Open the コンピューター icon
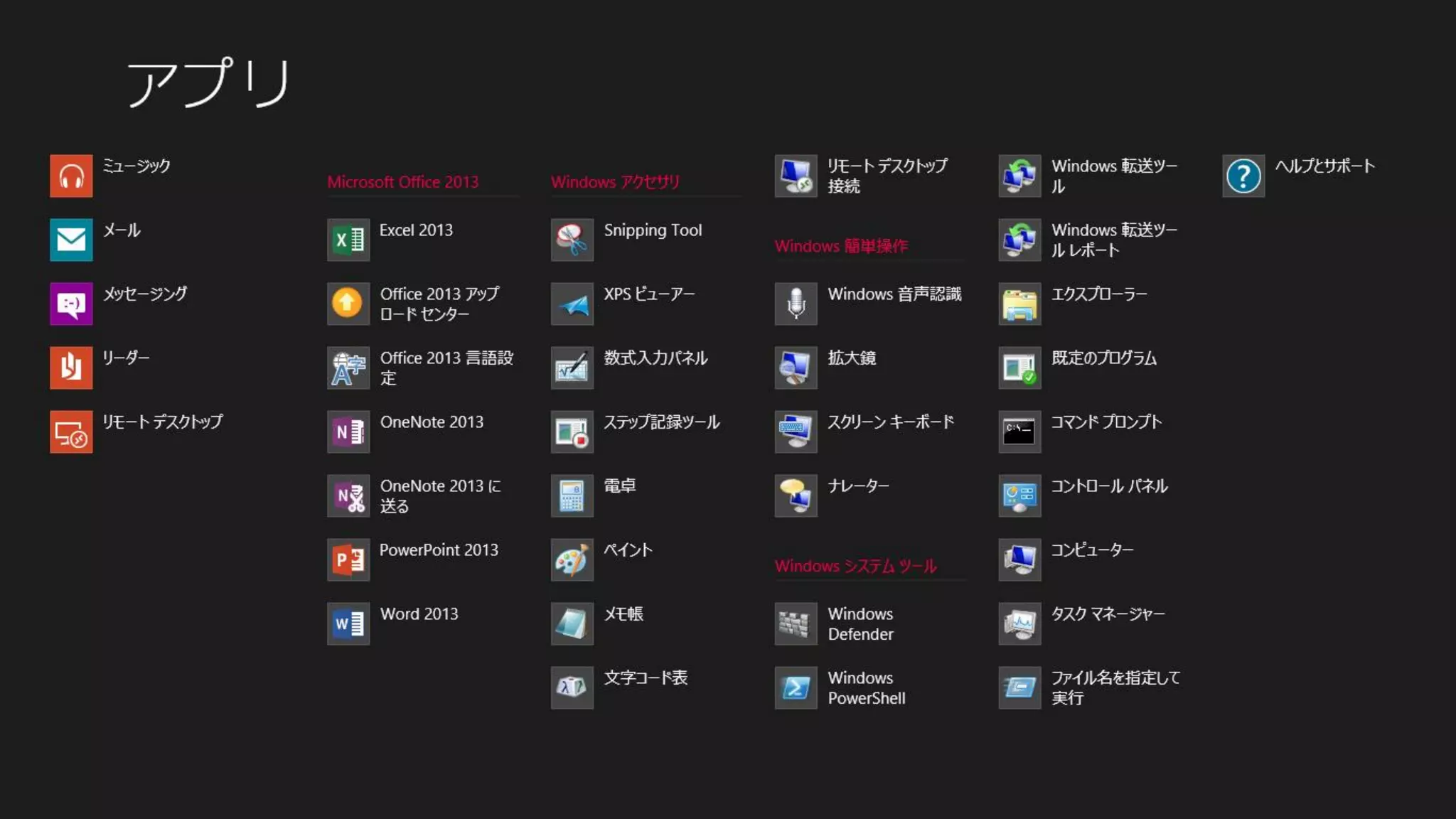 coord(1020,560)
